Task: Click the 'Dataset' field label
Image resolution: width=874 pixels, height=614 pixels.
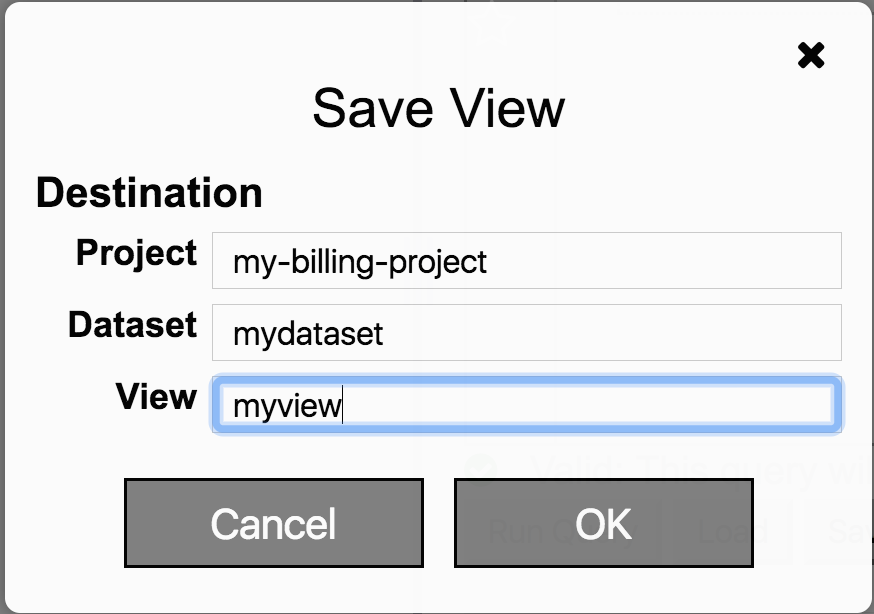Action: pos(133,324)
